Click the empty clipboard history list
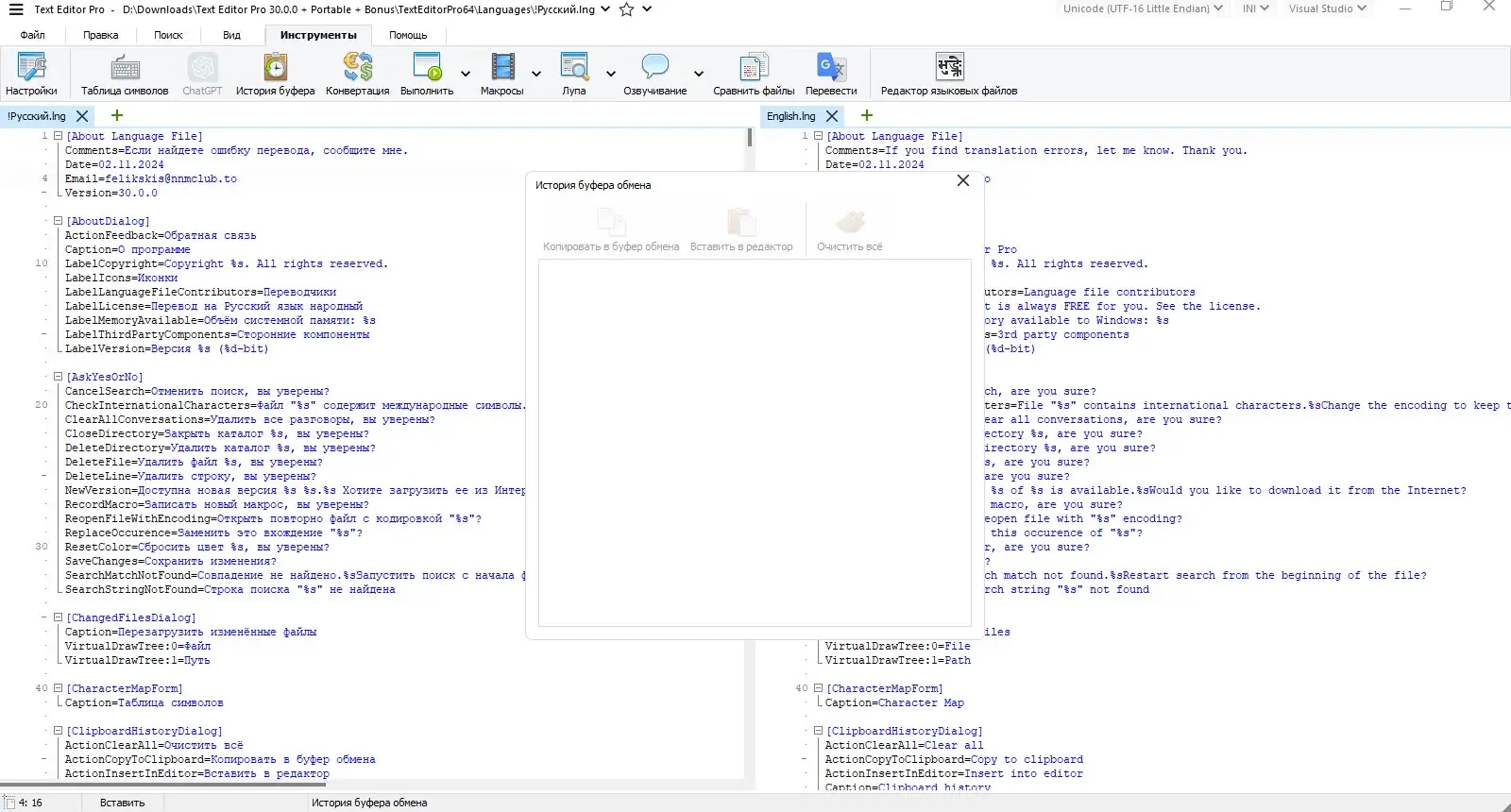 pos(755,442)
